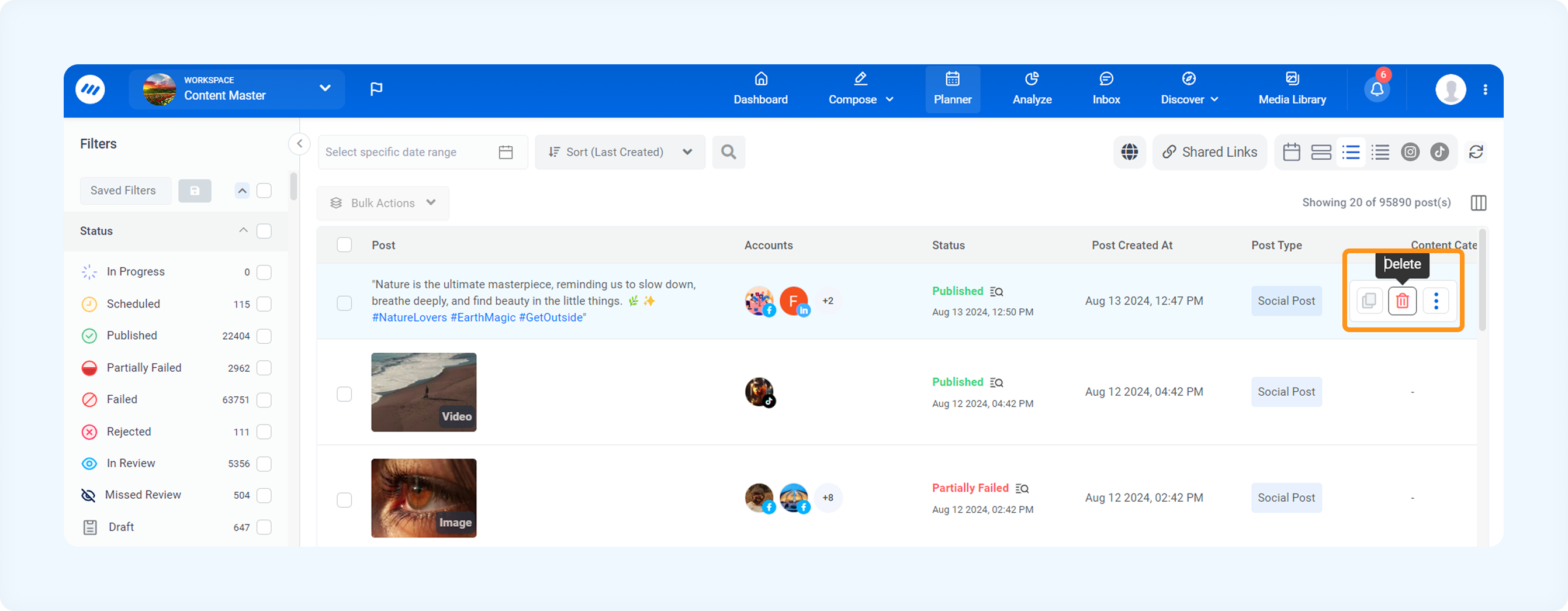This screenshot has width=1568, height=611.
Task: Select the Video post row checkbox
Action: pos(345,394)
